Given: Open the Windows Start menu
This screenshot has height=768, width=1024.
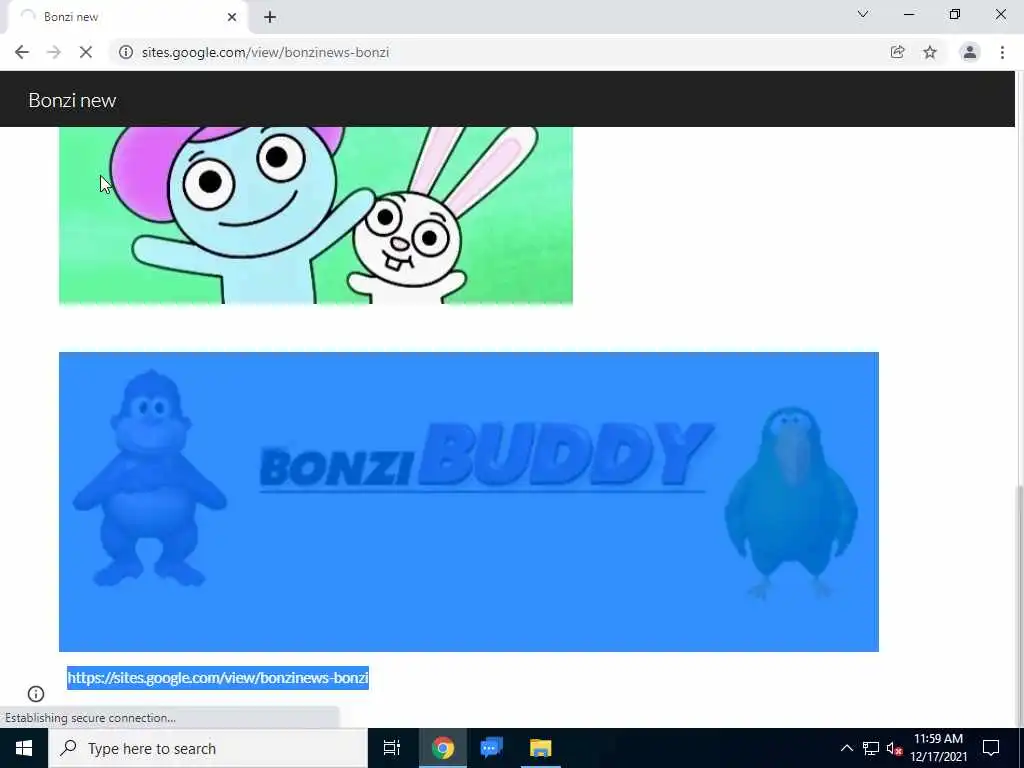Looking at the screenshot, I should pyautogui.click(x=24, y=748).
